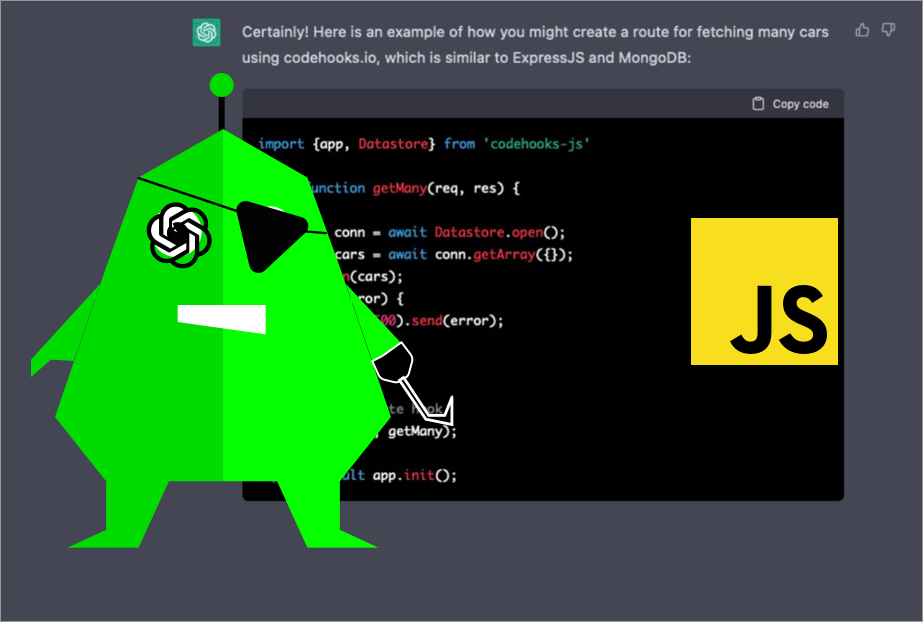Click 'conn.getArray({});' in the code
This screenshot has height=622, width=923.
pos(503,255)
